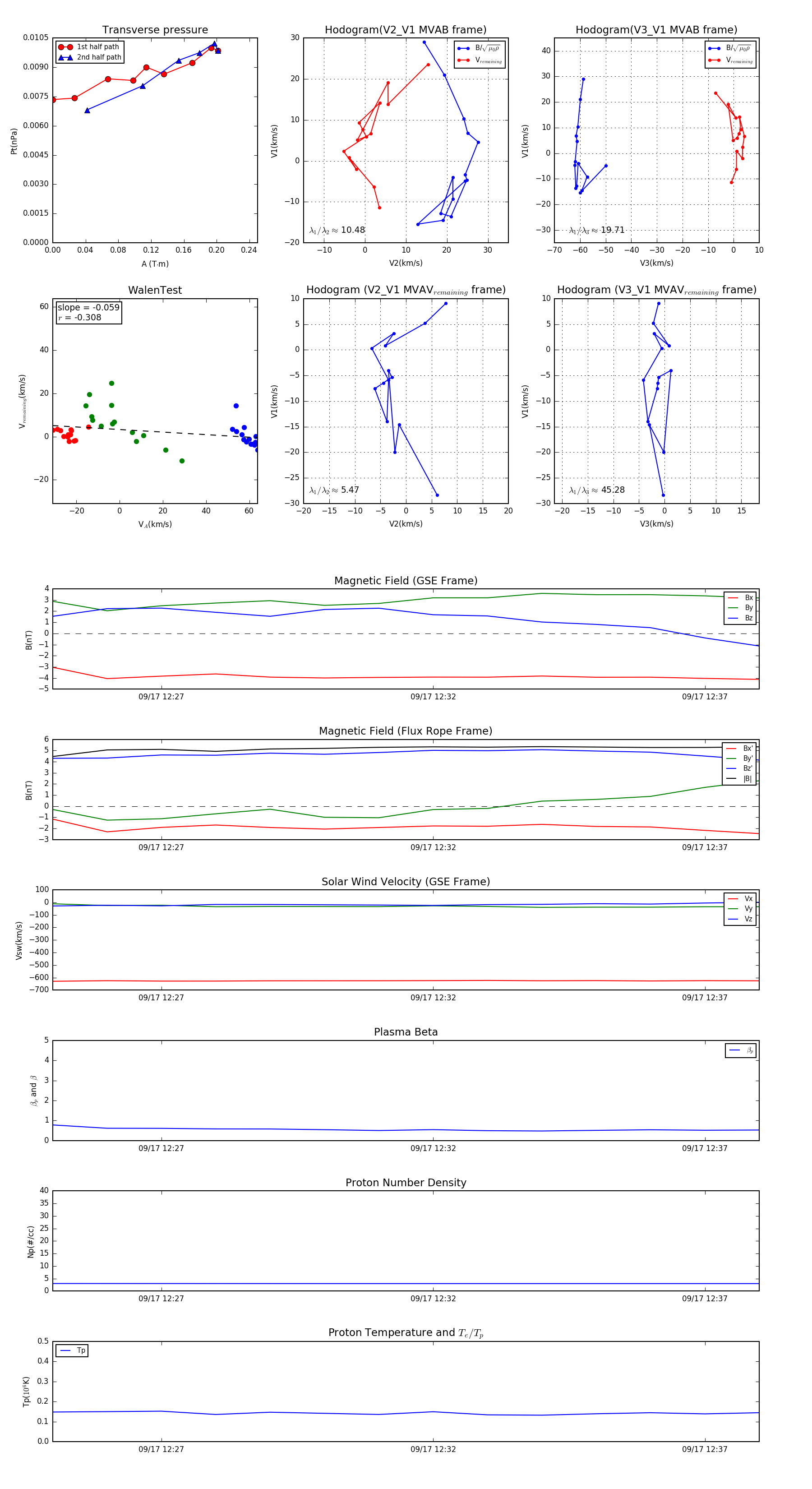Image resolution: width=812 pixels, height=1489 pixels.
Task: Select the "|B|" legend entry in flux rope plot
Action: click(739, 779)
